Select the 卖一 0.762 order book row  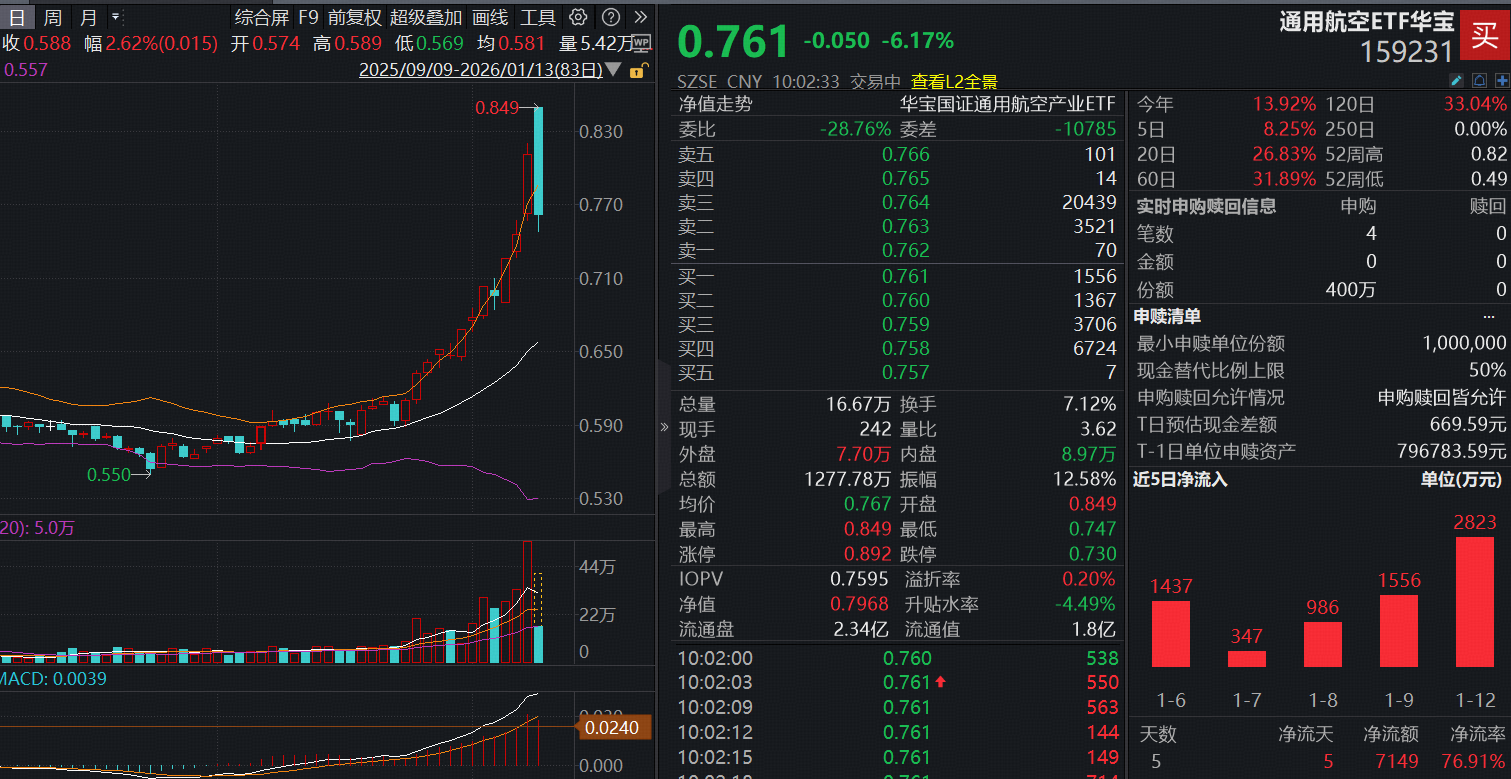890,251
